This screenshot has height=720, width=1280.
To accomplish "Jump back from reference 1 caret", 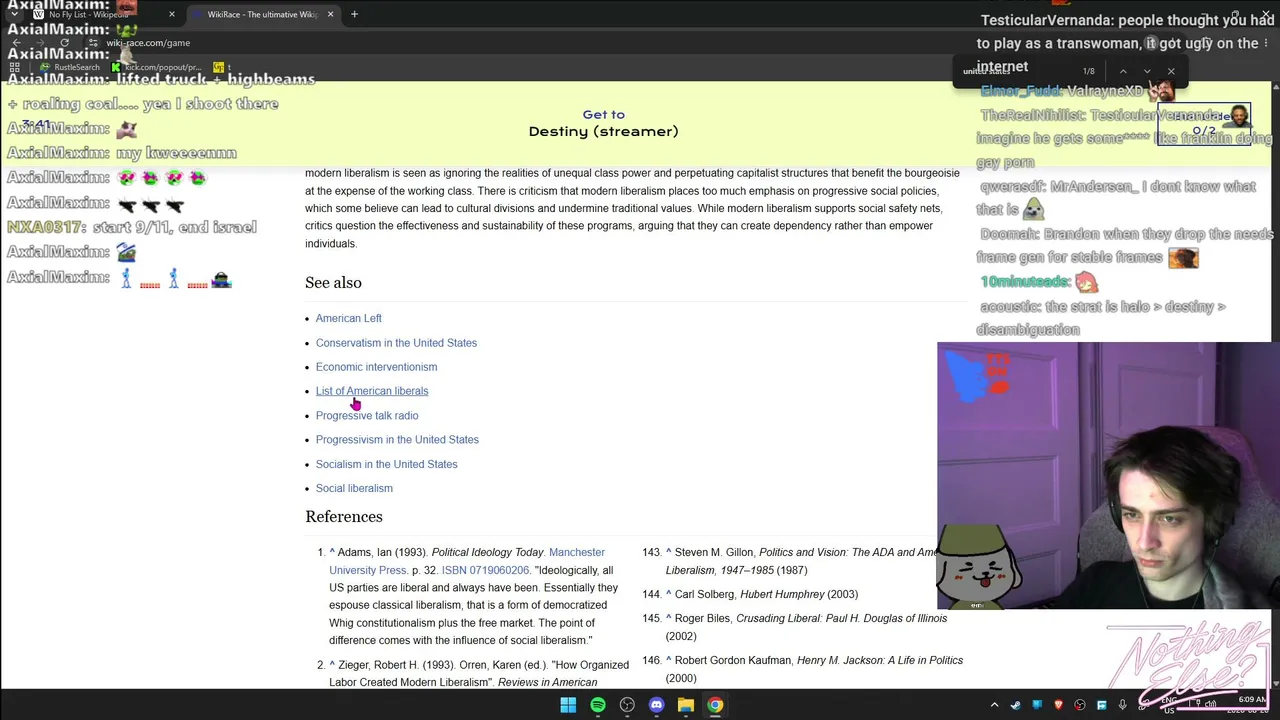I will (x=333, y=552).
